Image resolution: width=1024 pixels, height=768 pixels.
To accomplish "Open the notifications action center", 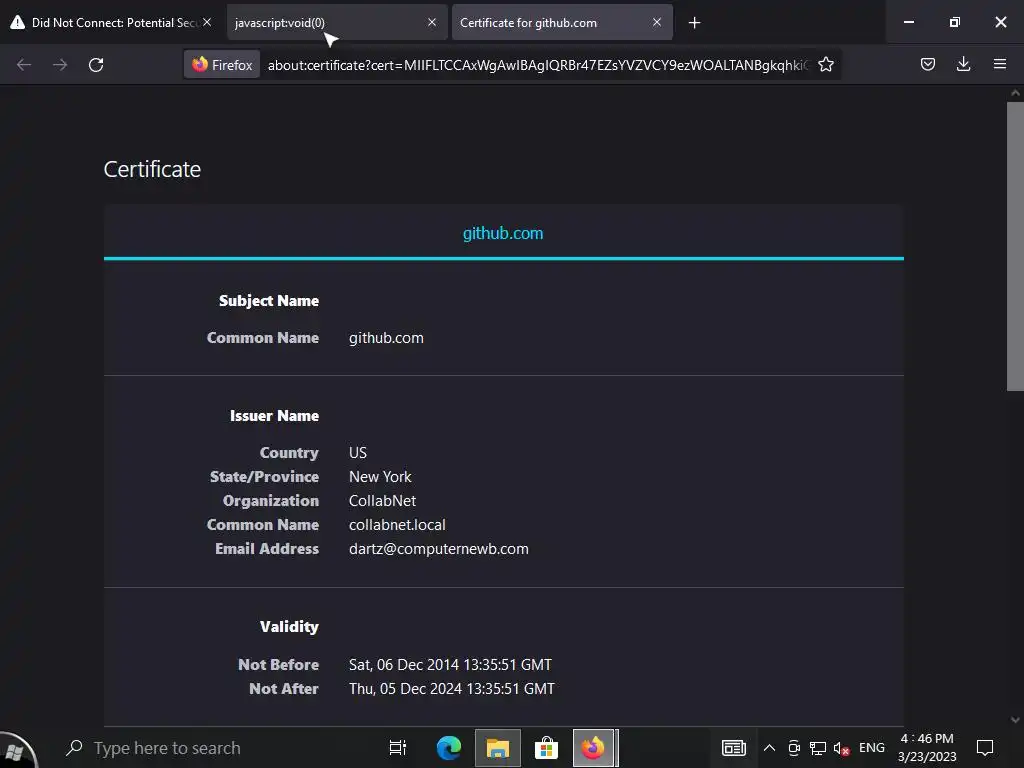I will (x=985, y=748).
